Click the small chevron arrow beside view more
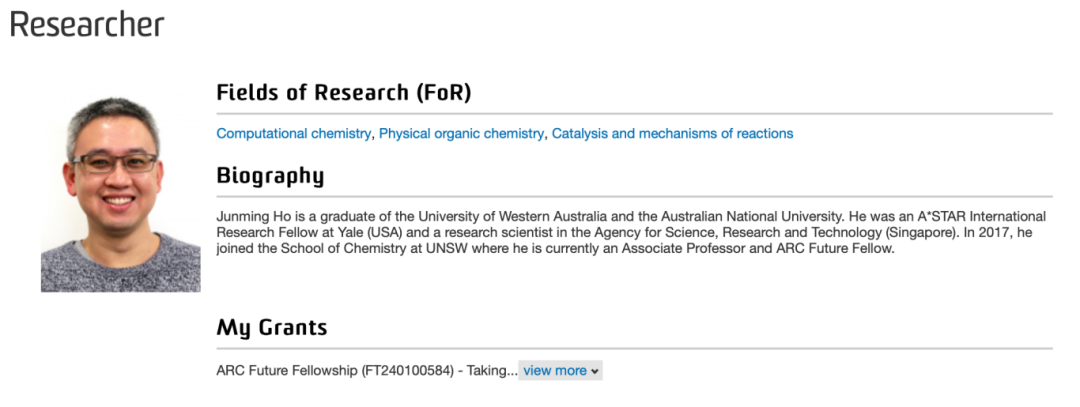The width and height of the screenshot is (1080, 407). pos(596,372)
